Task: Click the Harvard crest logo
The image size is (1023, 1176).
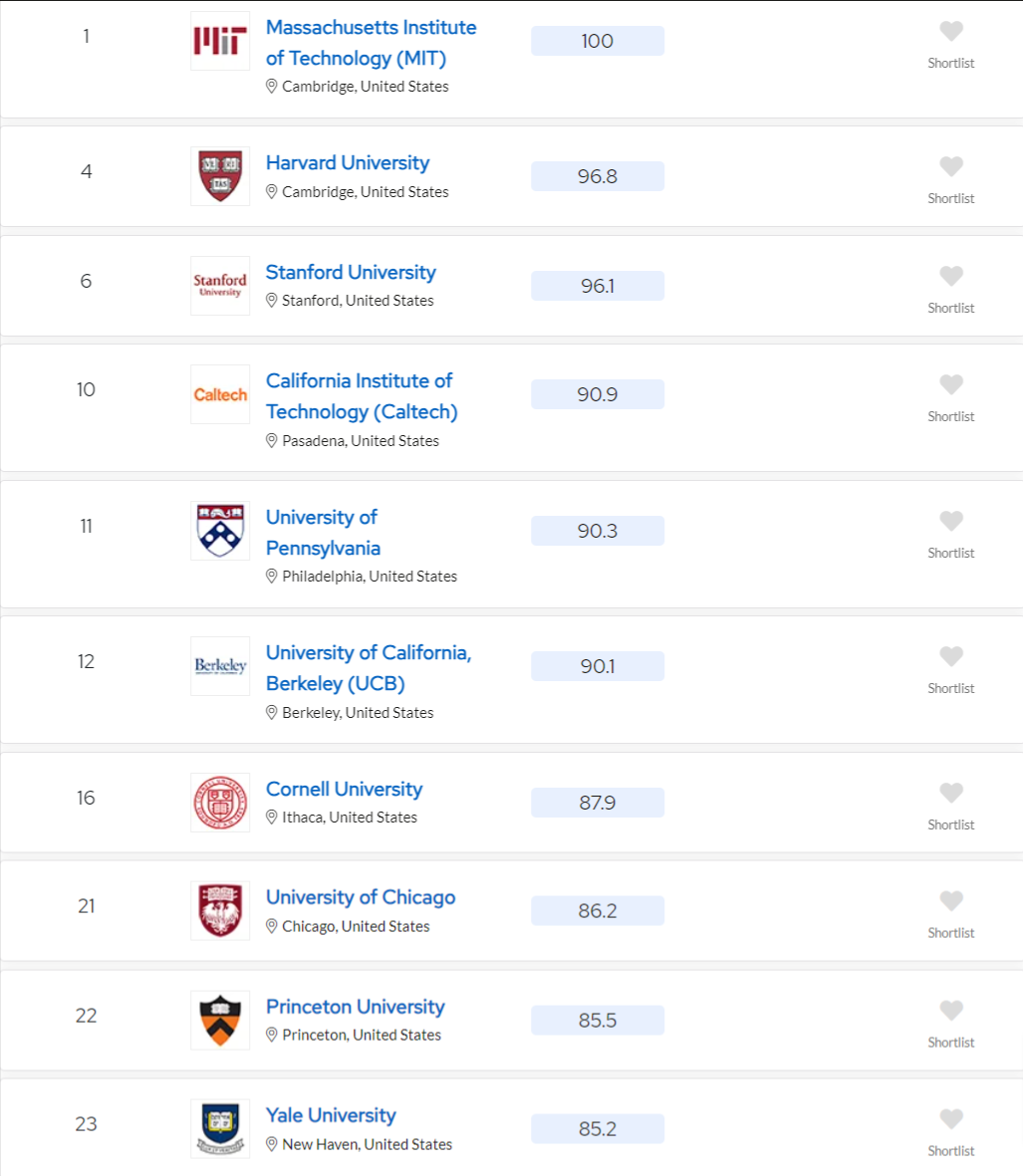Action: pyautogui.click(x=220, y=176)
